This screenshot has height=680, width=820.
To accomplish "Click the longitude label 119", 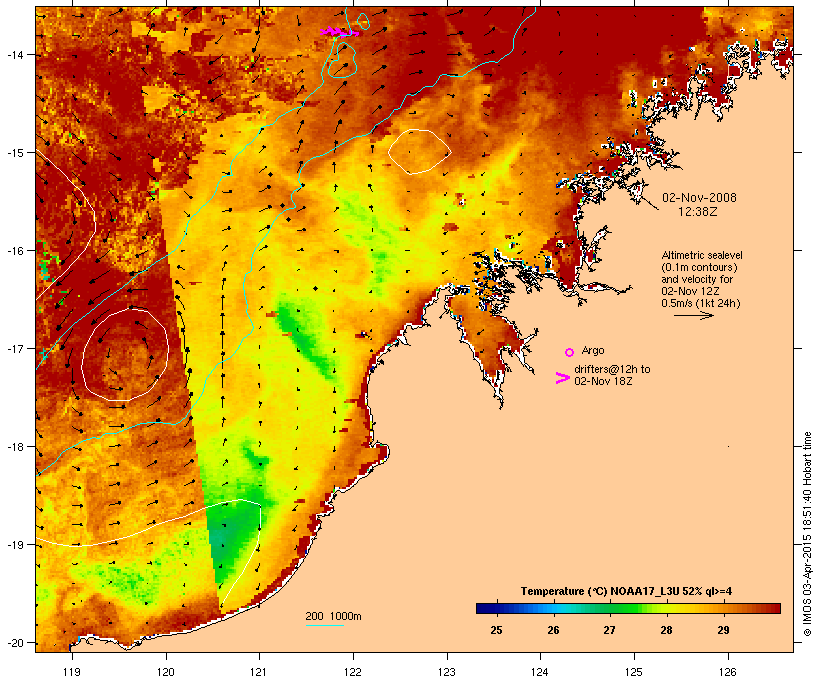I will (72, 672).
